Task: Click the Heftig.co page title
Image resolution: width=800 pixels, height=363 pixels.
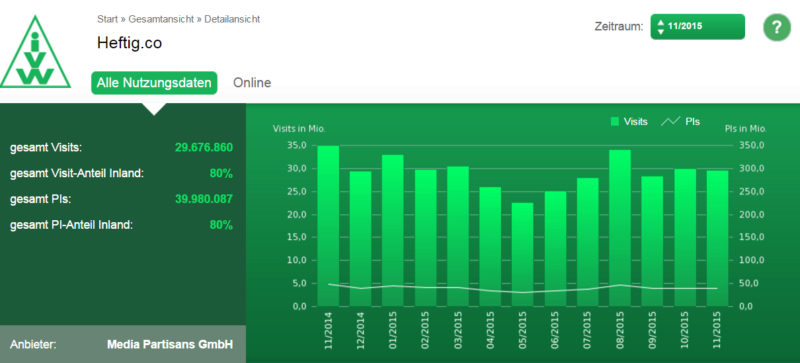Action: (x=130, y=43)
